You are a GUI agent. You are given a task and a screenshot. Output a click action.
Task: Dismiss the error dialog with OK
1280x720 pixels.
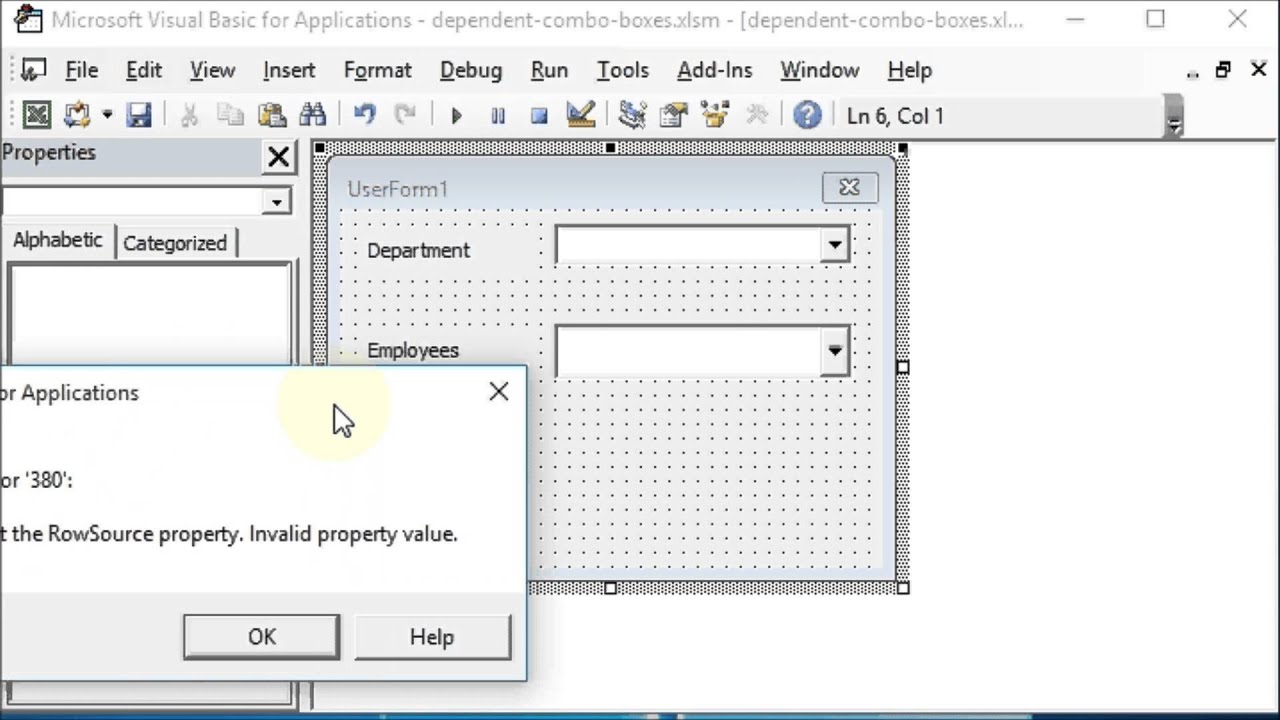[x=262, y=637]
